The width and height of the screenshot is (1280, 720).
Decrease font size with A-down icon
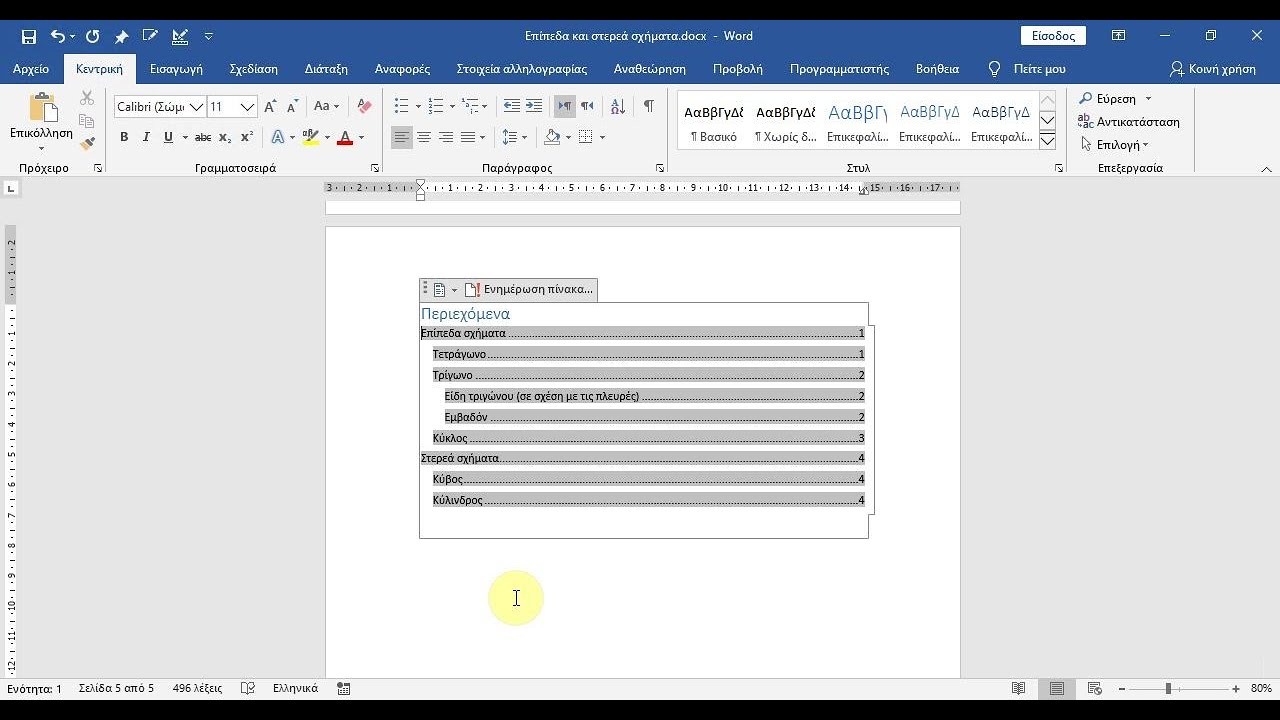[292, 106]
